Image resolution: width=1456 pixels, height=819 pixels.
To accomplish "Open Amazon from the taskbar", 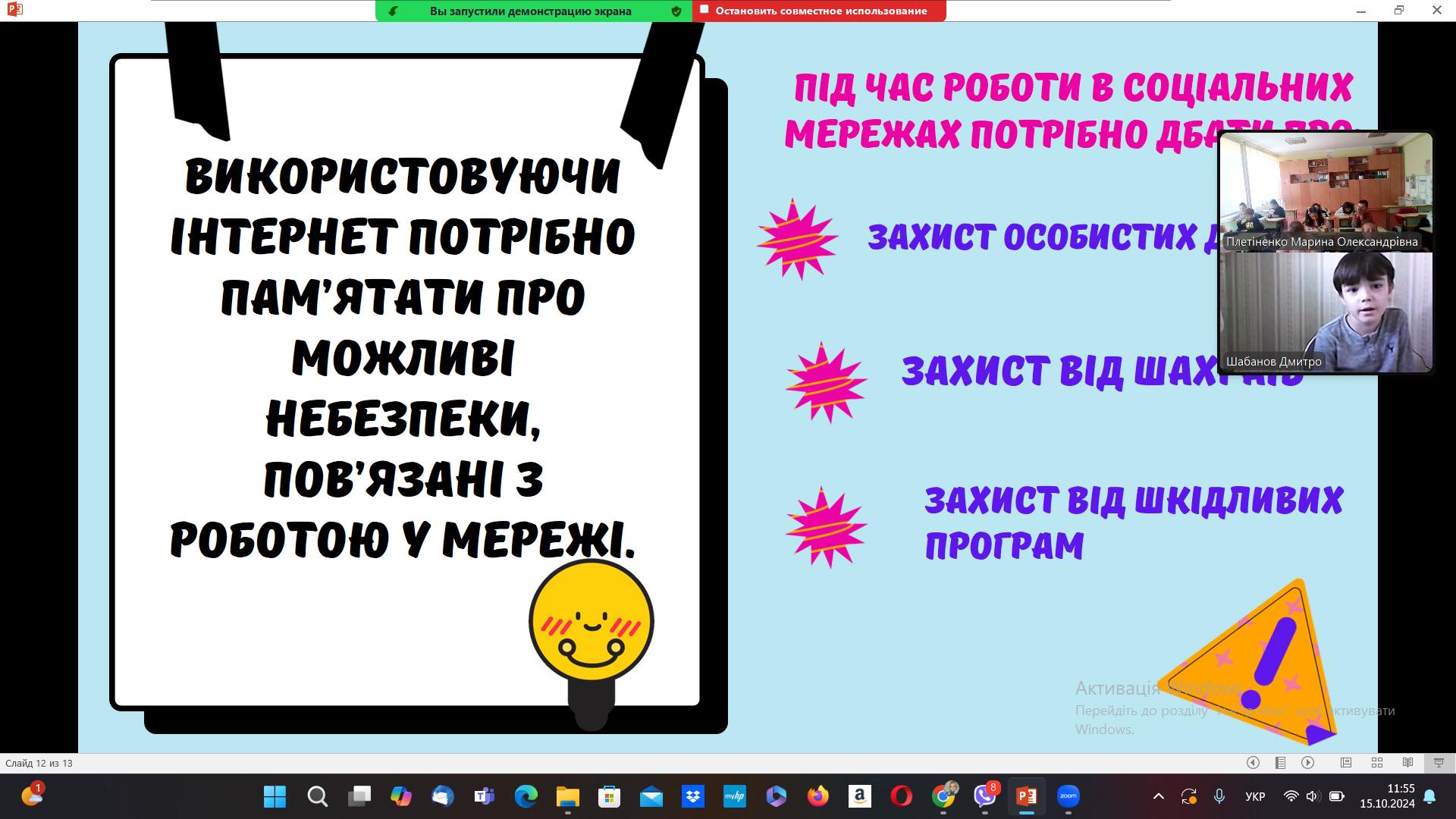I will (x=859, y=796).
